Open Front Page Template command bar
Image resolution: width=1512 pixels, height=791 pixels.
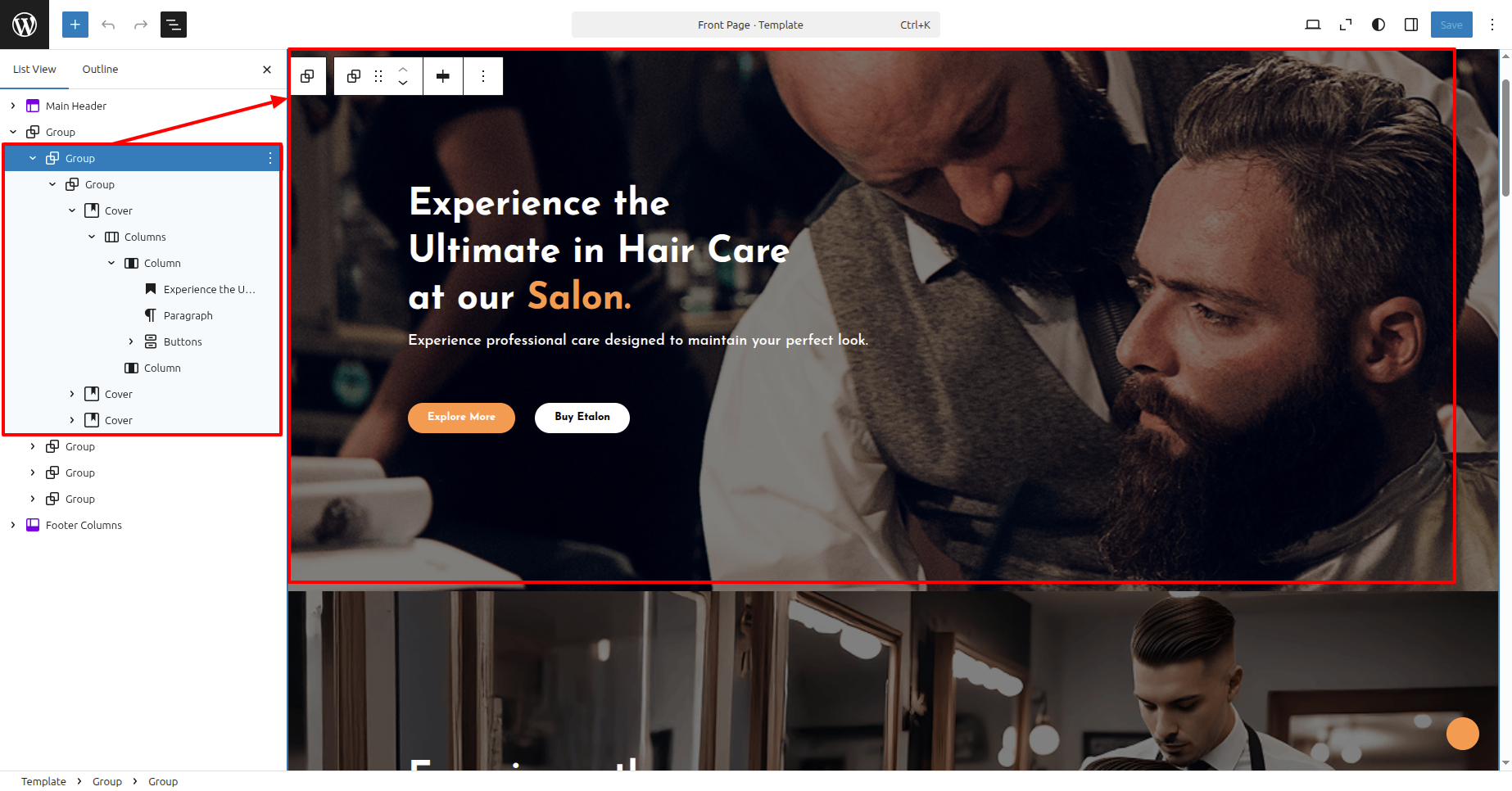point(755,25)
